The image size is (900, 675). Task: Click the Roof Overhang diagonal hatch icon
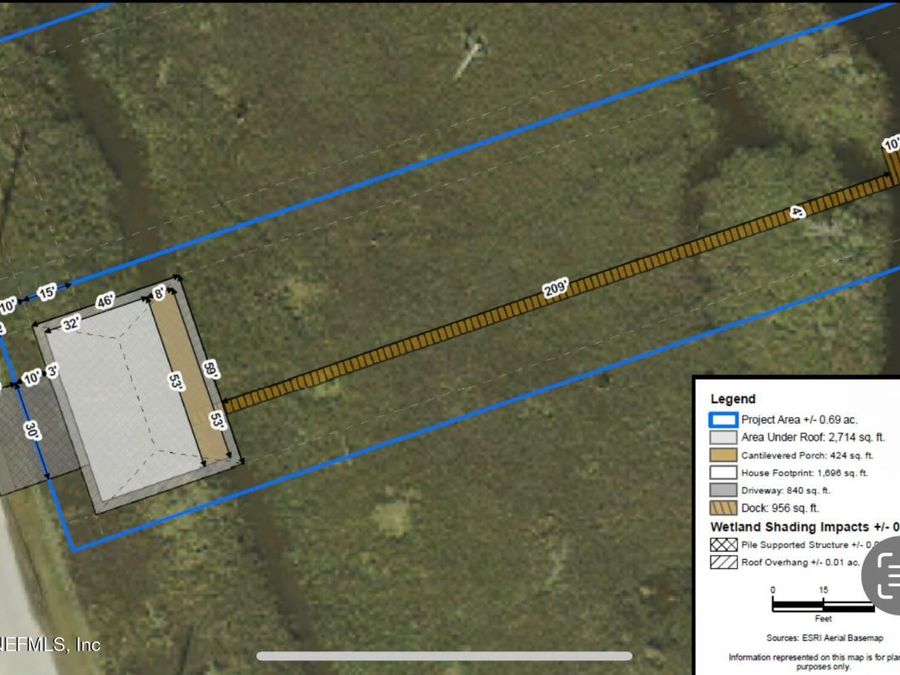[723, 562]
